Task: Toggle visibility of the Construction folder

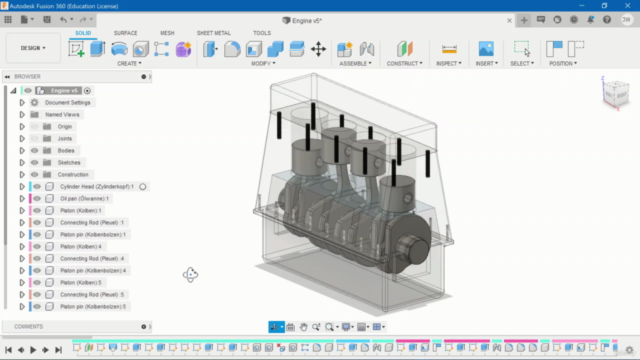Action: point(35,175)
